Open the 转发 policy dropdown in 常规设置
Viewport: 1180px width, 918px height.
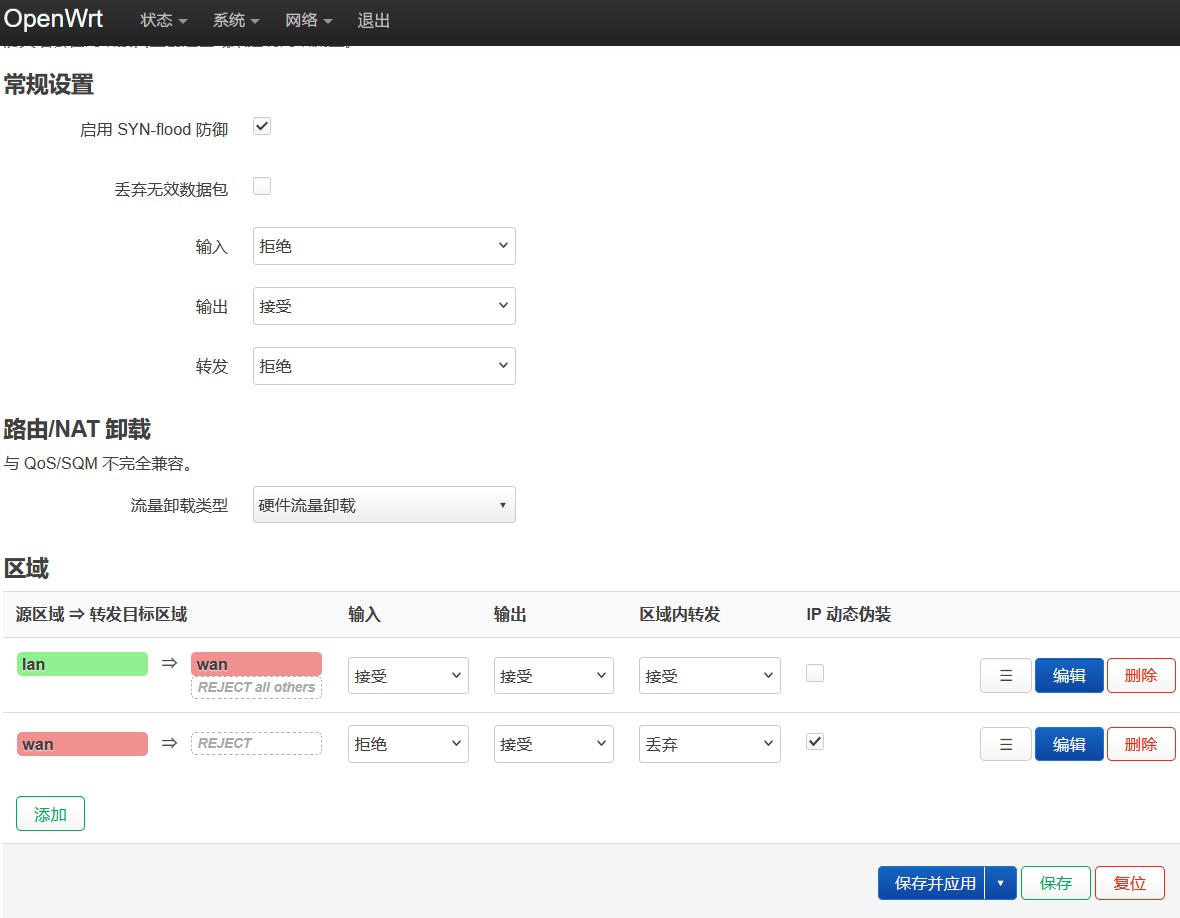pyautogui.click(x=384, y=366)
